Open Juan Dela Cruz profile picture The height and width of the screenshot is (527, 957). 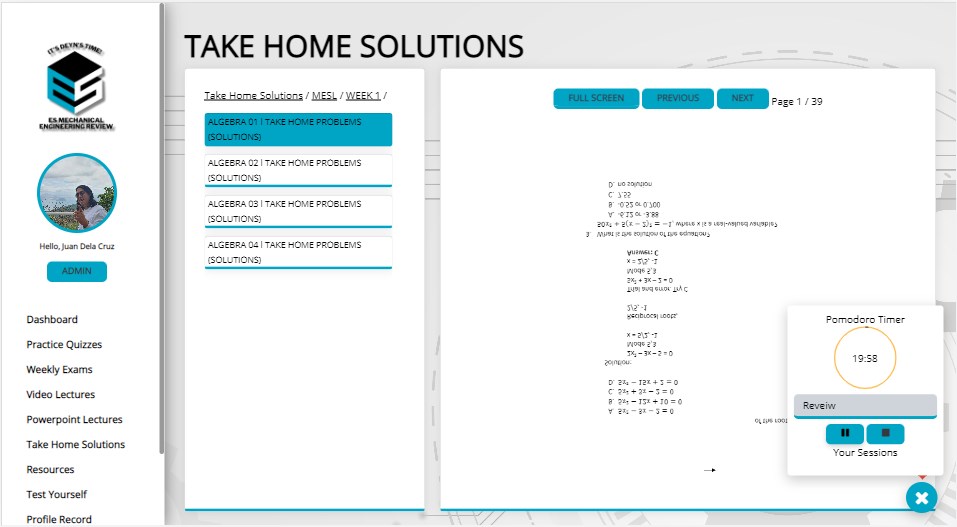pos(77,193)
